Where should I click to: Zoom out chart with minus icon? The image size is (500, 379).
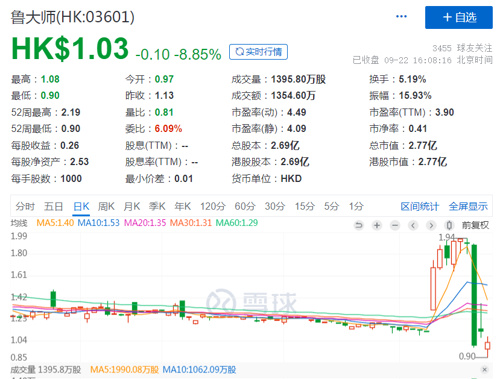(x=395, y=226)
